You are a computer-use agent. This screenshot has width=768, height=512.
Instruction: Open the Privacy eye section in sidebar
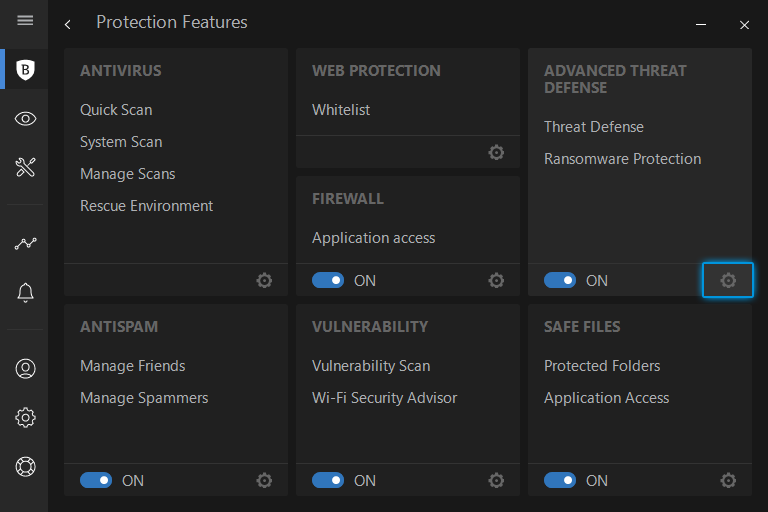pyautogui.click(x=25, y=119)
